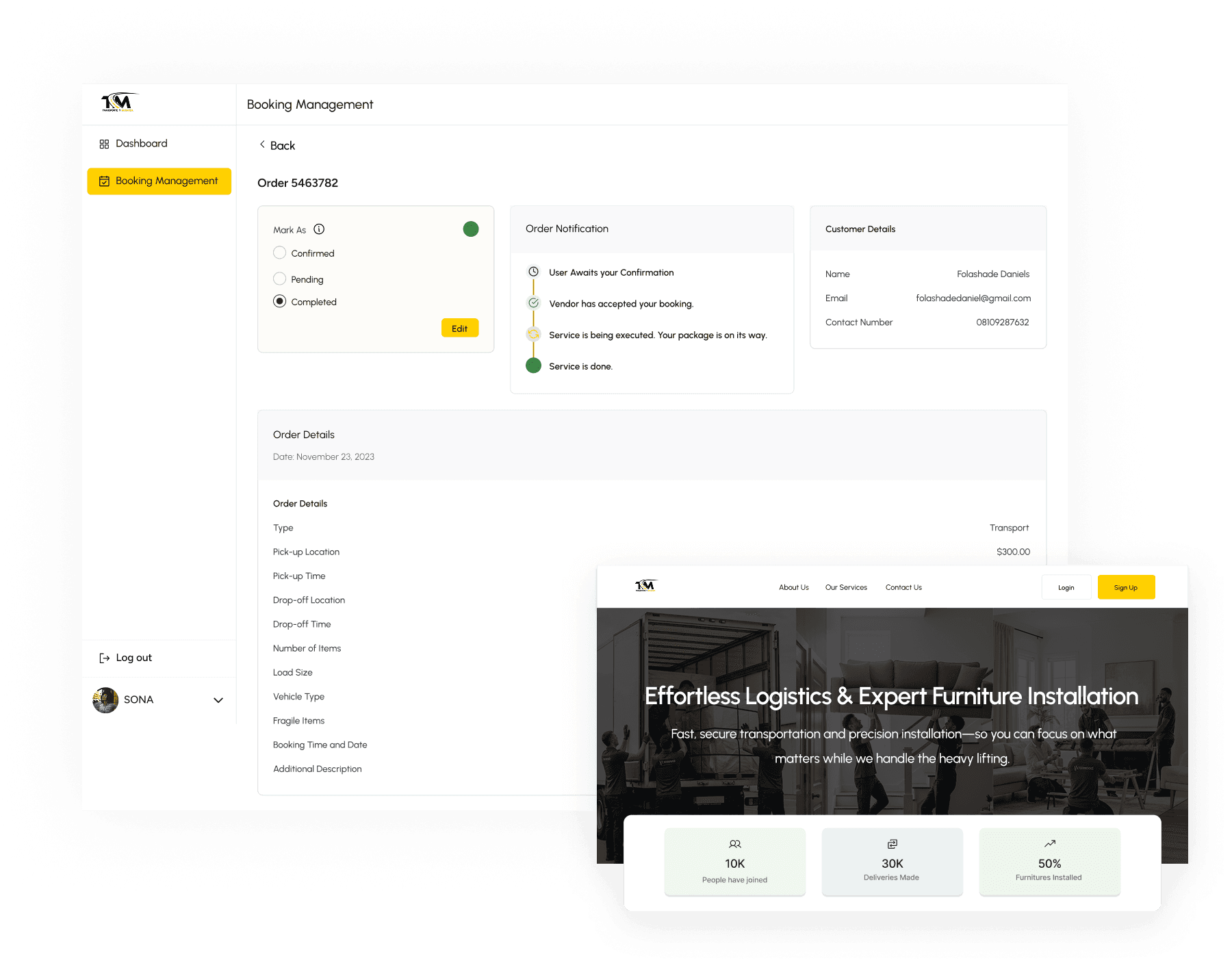Image resolution: width=1232 pixels, height=965 pixels.
Task: Click the deliveries icon in 30K card
Action: point(893,844)
